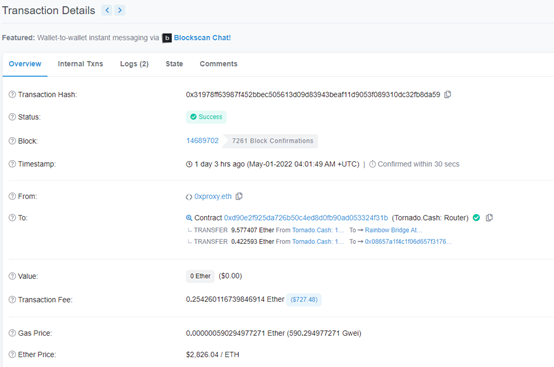554x367 pixels.
Task: Click the contract magnifier icon before Contract
Action: tap(189, 218)
